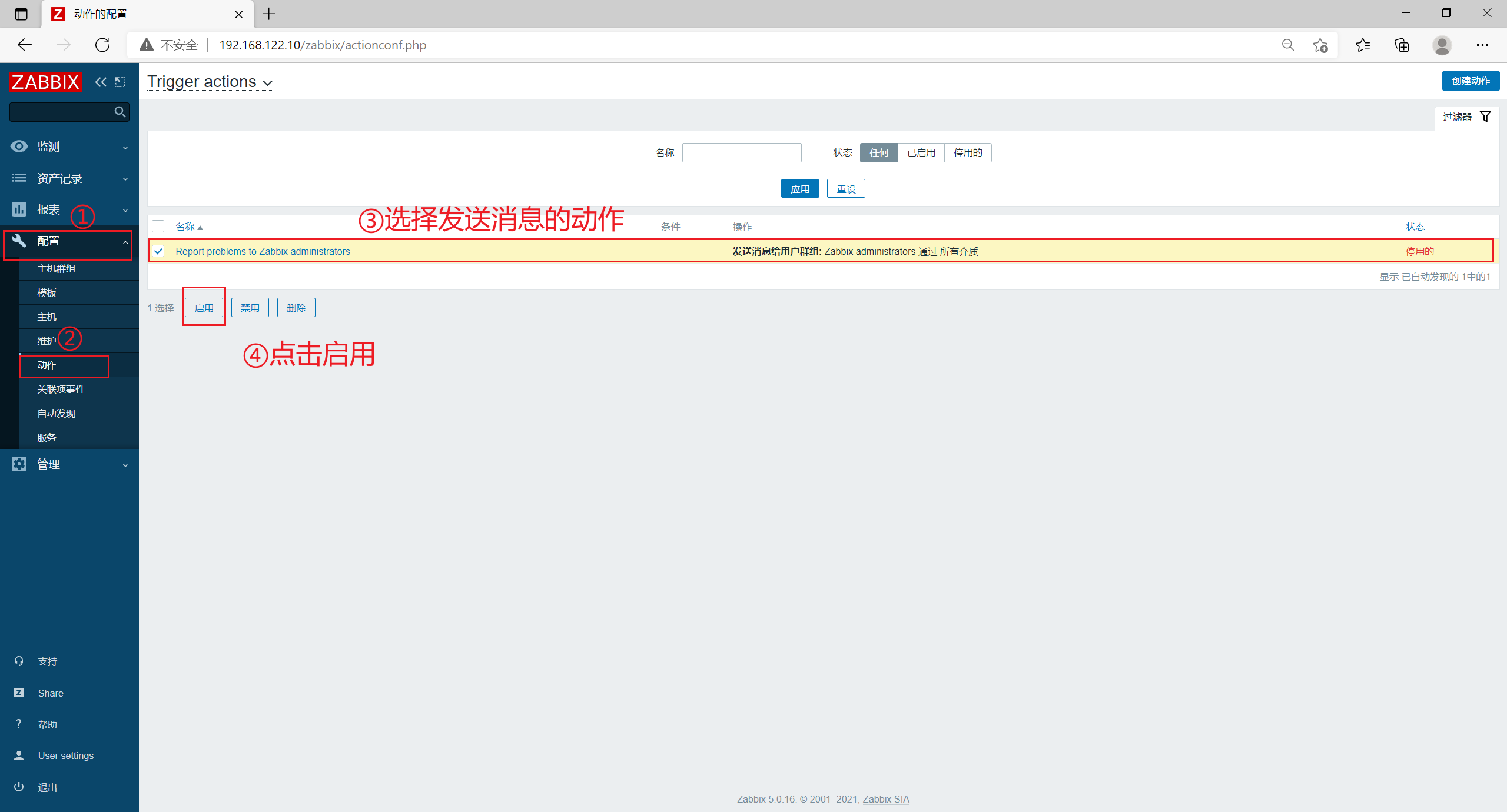Sort by 状态 column header

(x=1415, y=227)
